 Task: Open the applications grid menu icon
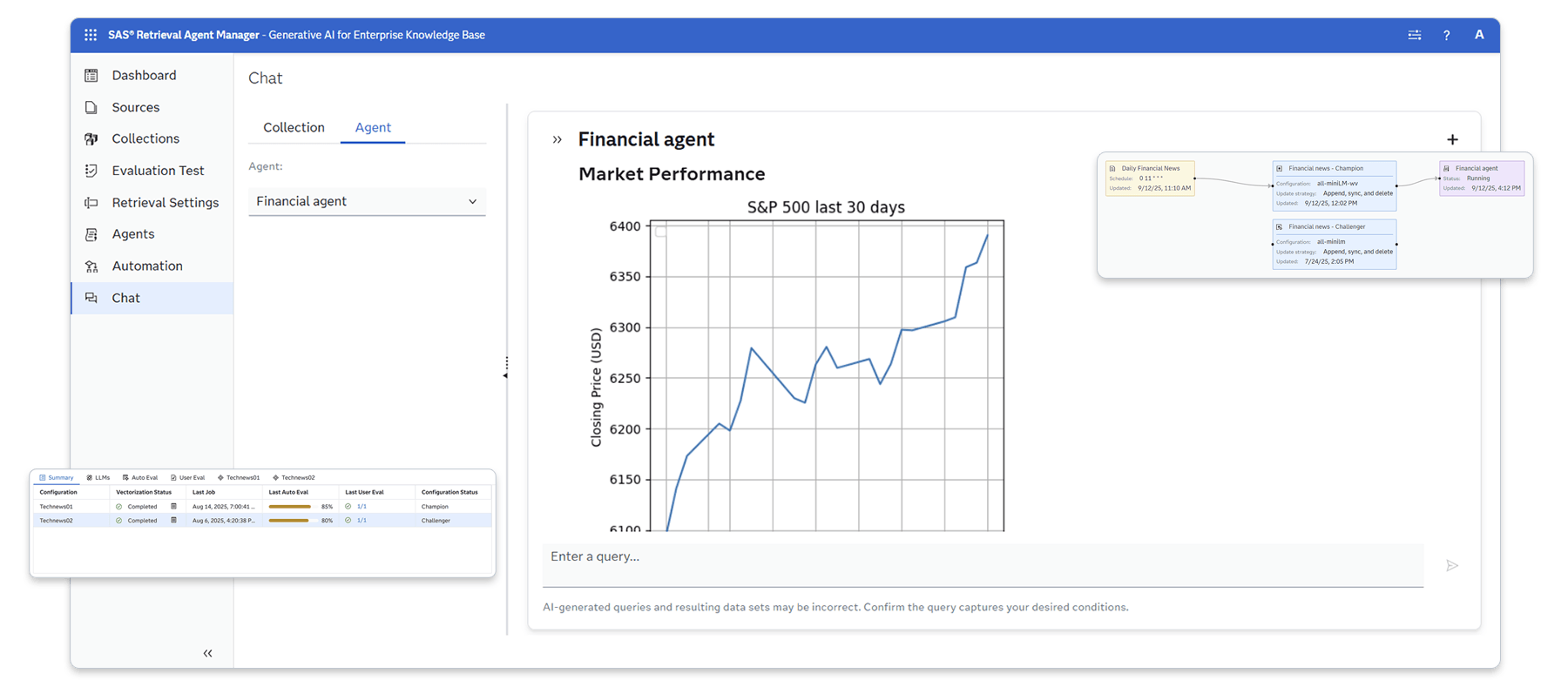pyautogui.click(x=91, y=35)
